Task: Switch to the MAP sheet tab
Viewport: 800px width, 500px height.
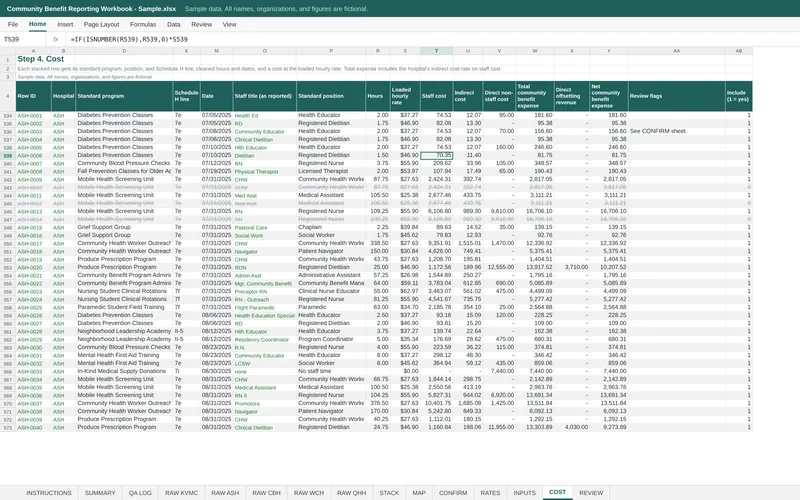Action: [419, 493]
